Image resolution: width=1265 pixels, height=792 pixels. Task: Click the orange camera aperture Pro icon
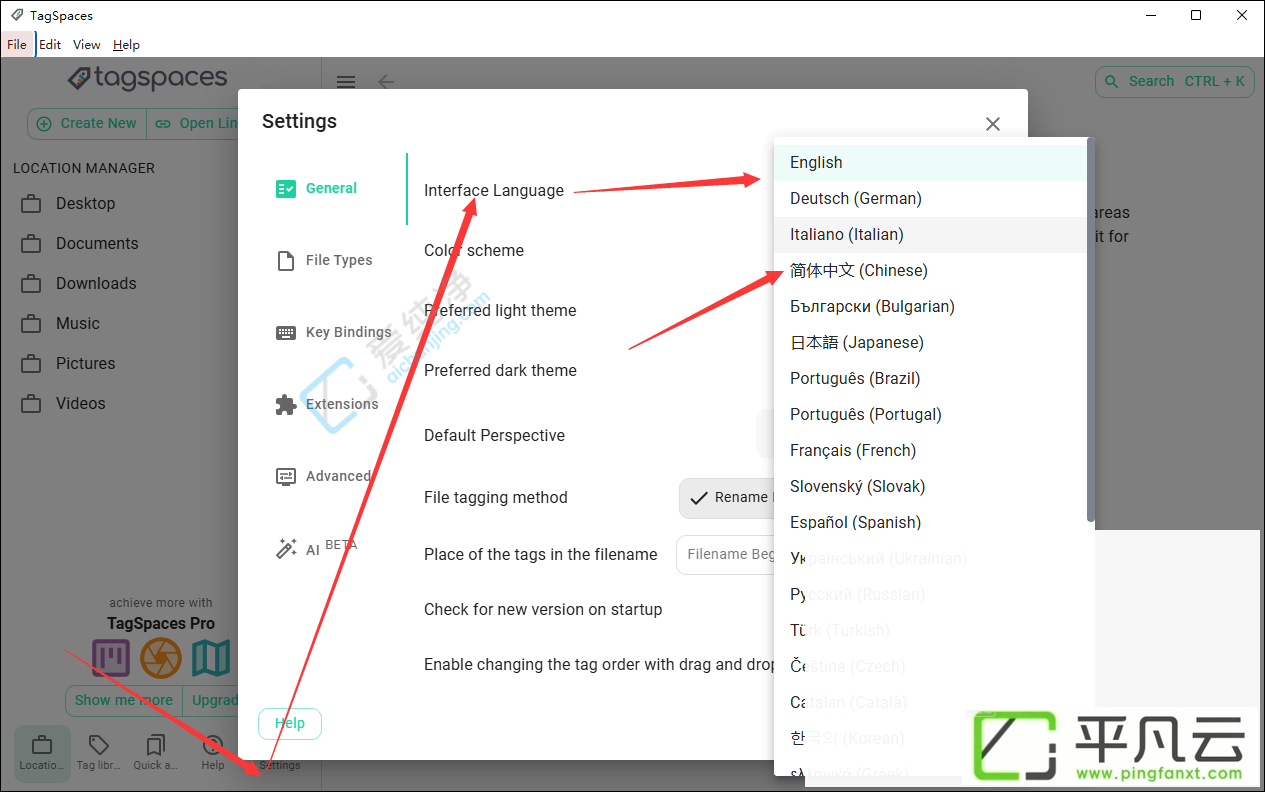click(x=161, y=658)
